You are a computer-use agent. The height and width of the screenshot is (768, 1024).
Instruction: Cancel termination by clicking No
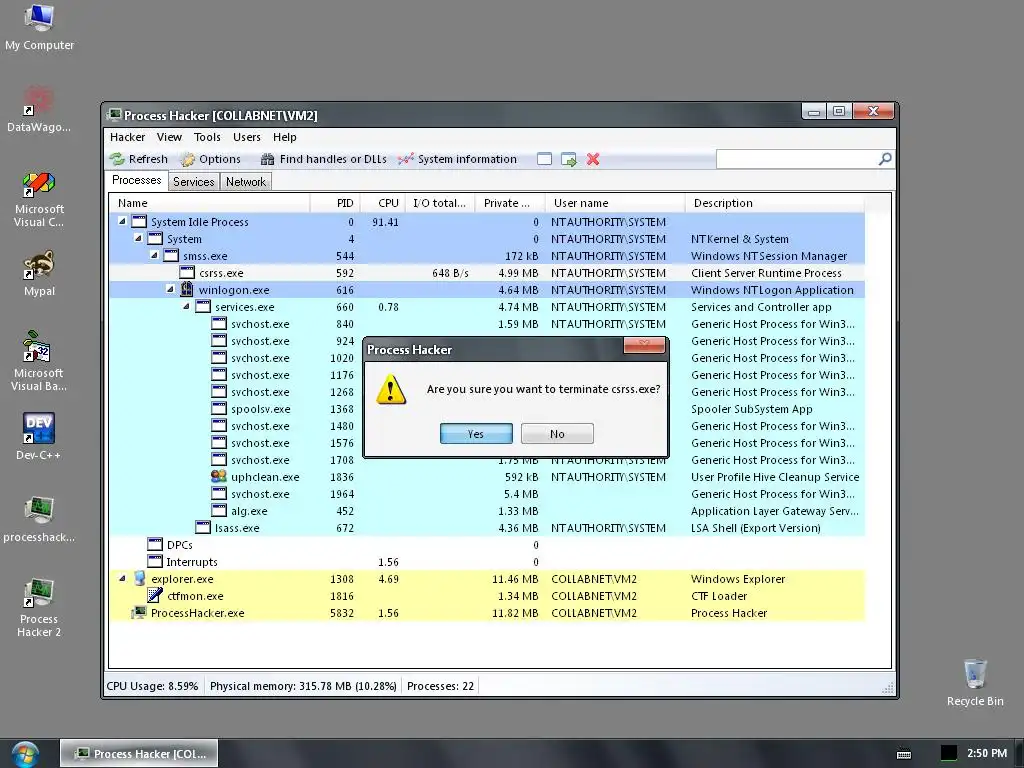pos(557,434)
